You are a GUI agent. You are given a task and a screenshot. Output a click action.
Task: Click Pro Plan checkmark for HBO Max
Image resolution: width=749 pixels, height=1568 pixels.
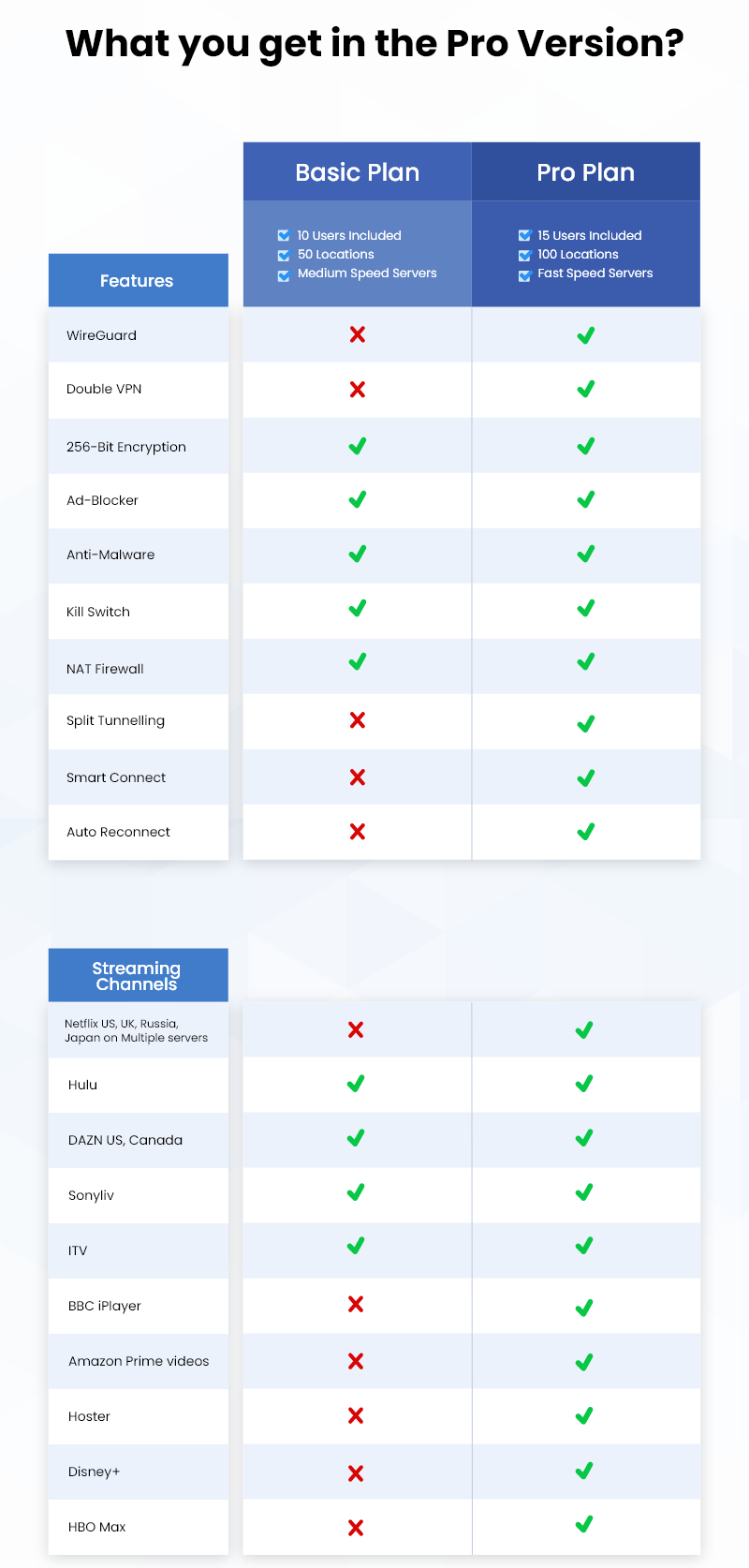point(584,1525)
